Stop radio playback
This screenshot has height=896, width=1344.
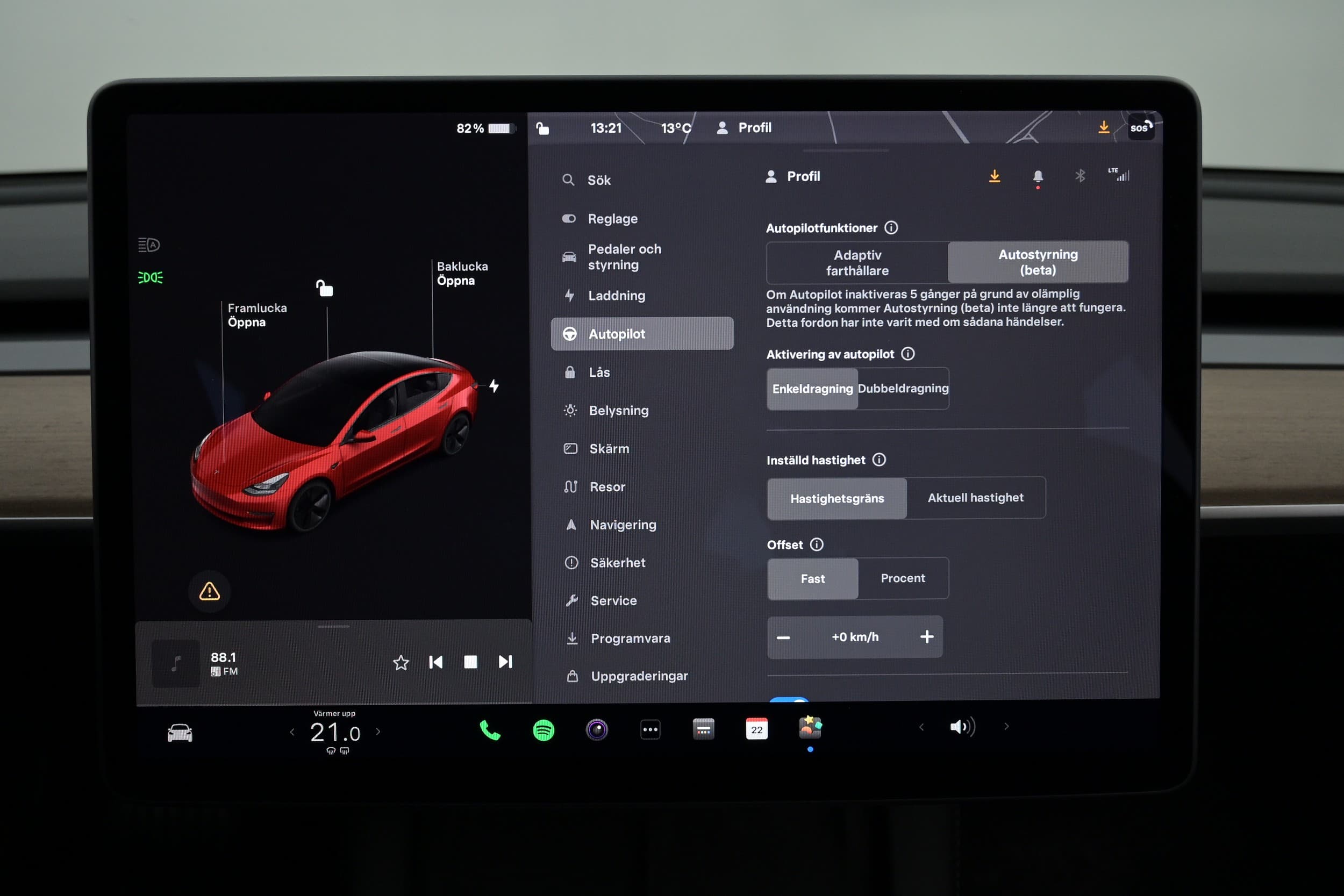tap(470, 662)
